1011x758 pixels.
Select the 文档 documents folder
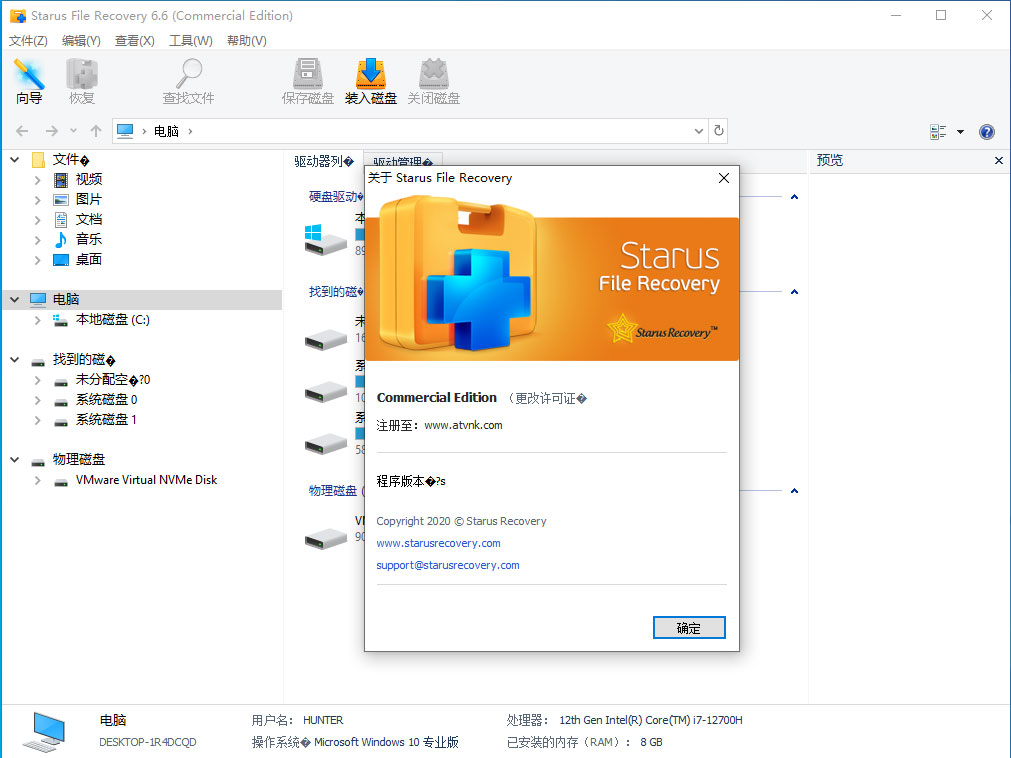pos(88,219)
